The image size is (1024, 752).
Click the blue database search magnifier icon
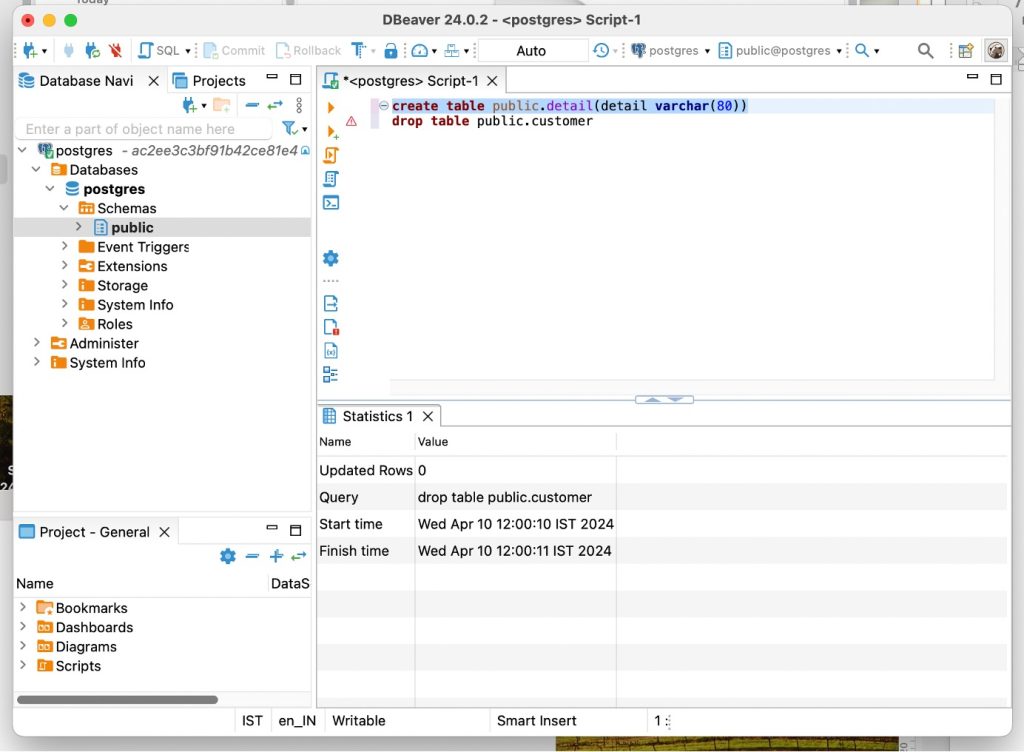click(862, 50)
